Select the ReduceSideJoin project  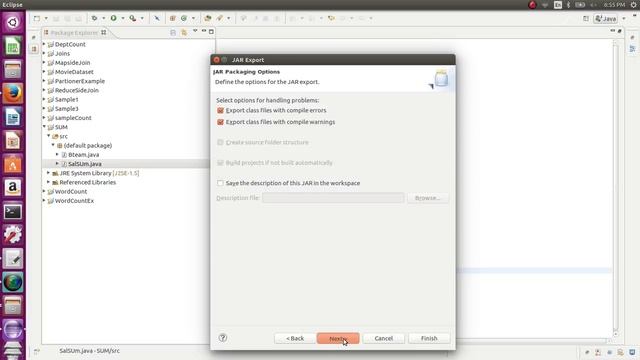tap(76, 90)
